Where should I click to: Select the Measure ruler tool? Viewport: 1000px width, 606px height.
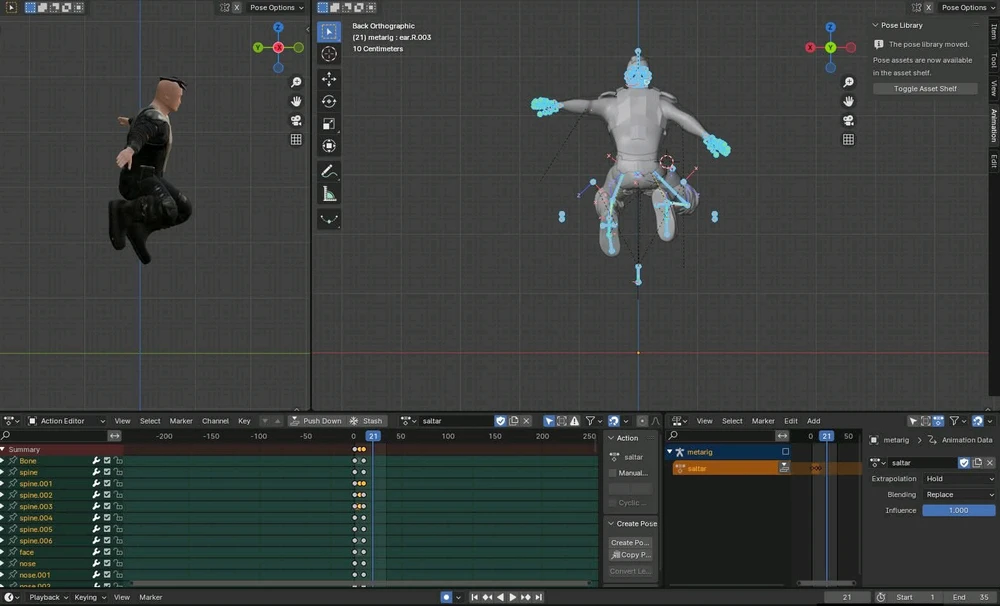point(329,194)
